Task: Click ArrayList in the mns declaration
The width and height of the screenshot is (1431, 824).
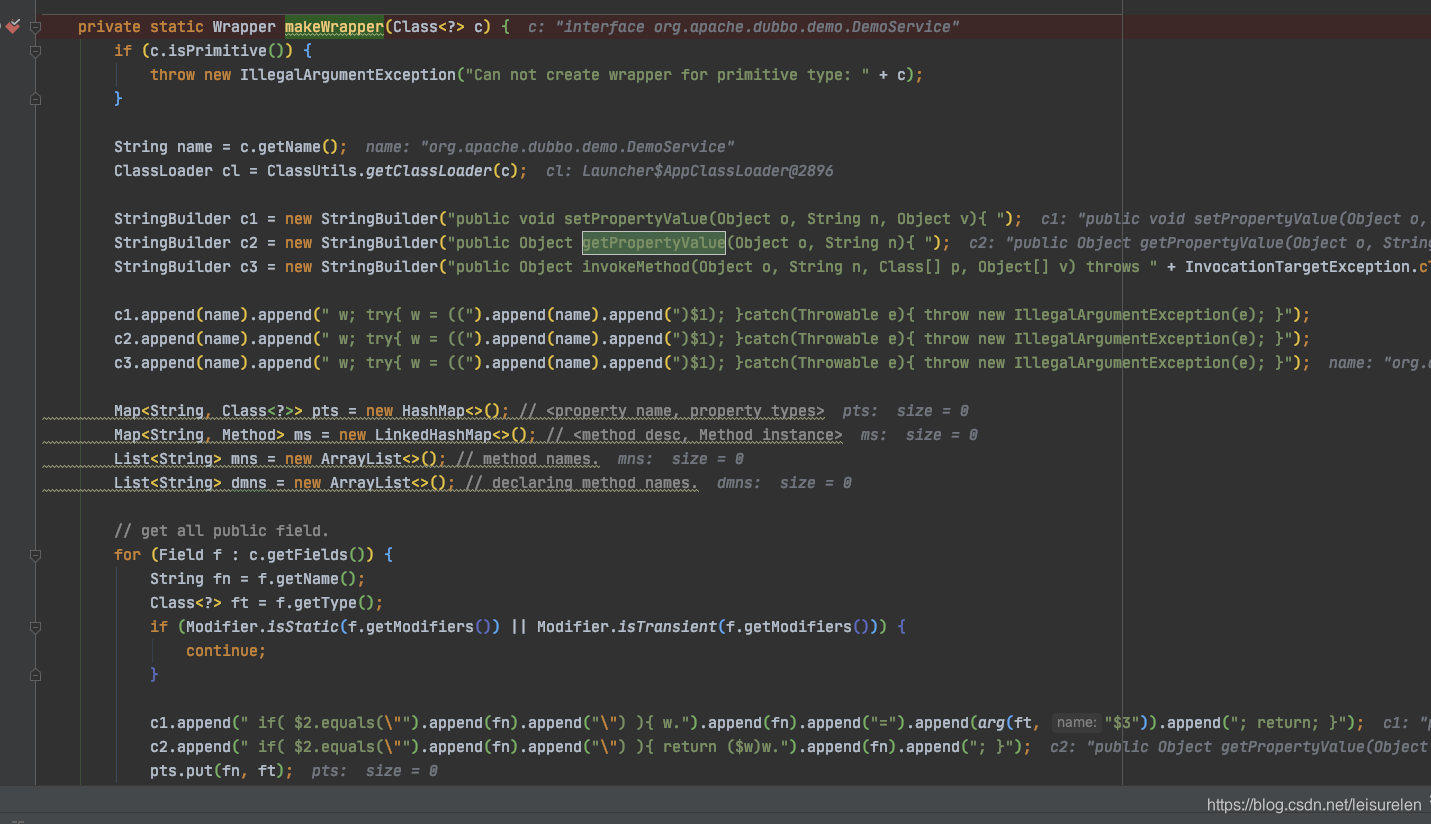Action: 361,459
